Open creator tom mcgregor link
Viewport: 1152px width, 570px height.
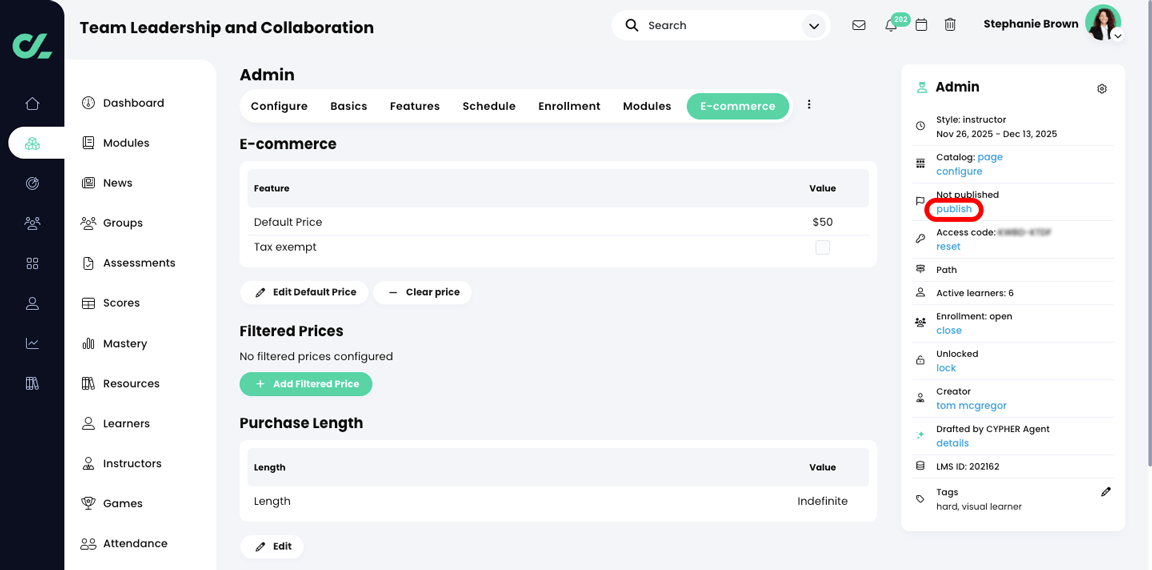click(x=971, y=405)
